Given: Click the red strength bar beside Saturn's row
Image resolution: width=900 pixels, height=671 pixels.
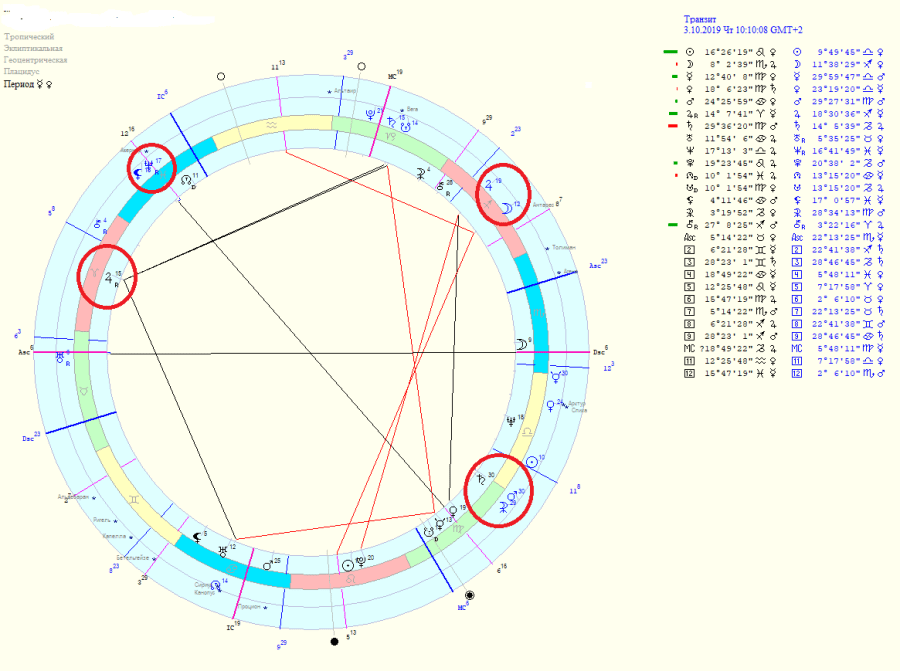Looking at the screenshot, I should pos(672,127).
